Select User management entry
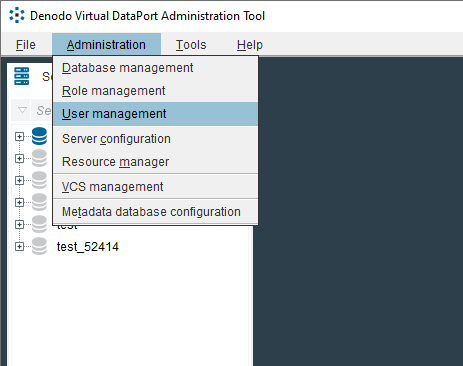Viewport: 463px width, 366px height. [x=155, y=114]
